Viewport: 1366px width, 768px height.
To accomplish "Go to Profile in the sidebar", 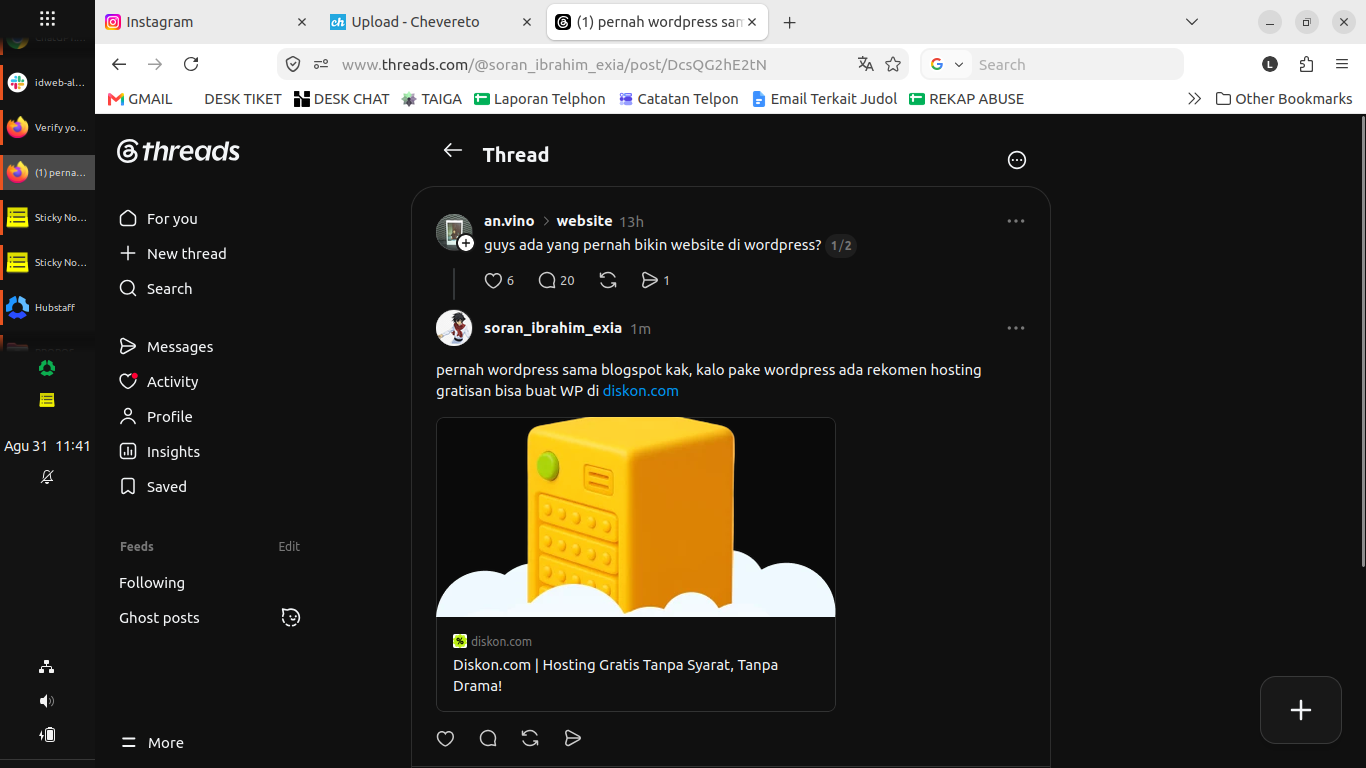I will point(155,417).
